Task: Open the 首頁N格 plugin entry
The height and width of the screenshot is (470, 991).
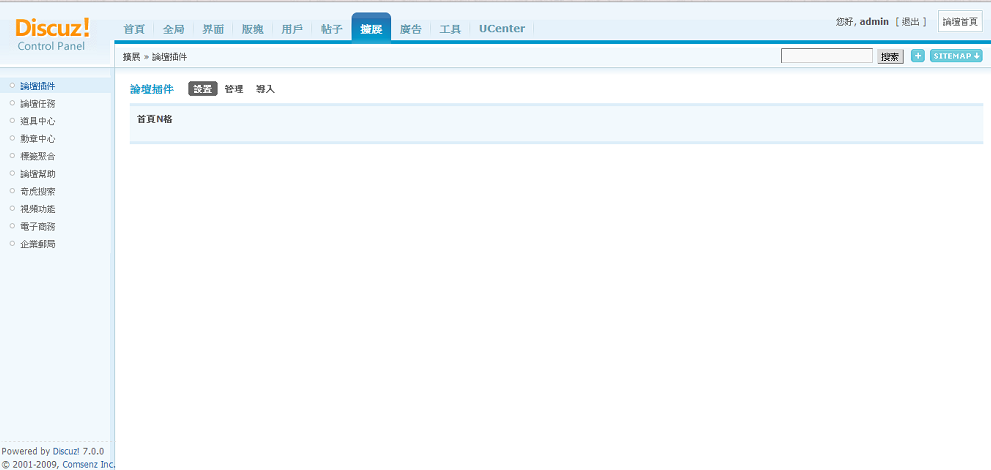Action: pos(155,119)
